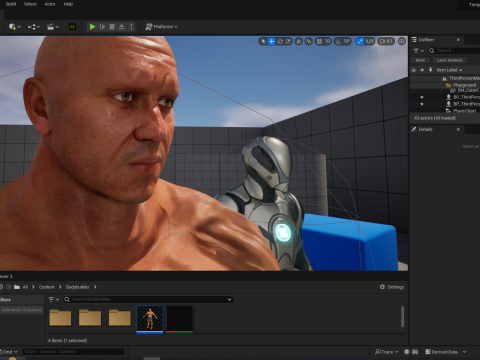The height and width of the screenshot is (360, 480).
Task: Open the scale snap 0.25 value
Action: [x=369, y=41]
